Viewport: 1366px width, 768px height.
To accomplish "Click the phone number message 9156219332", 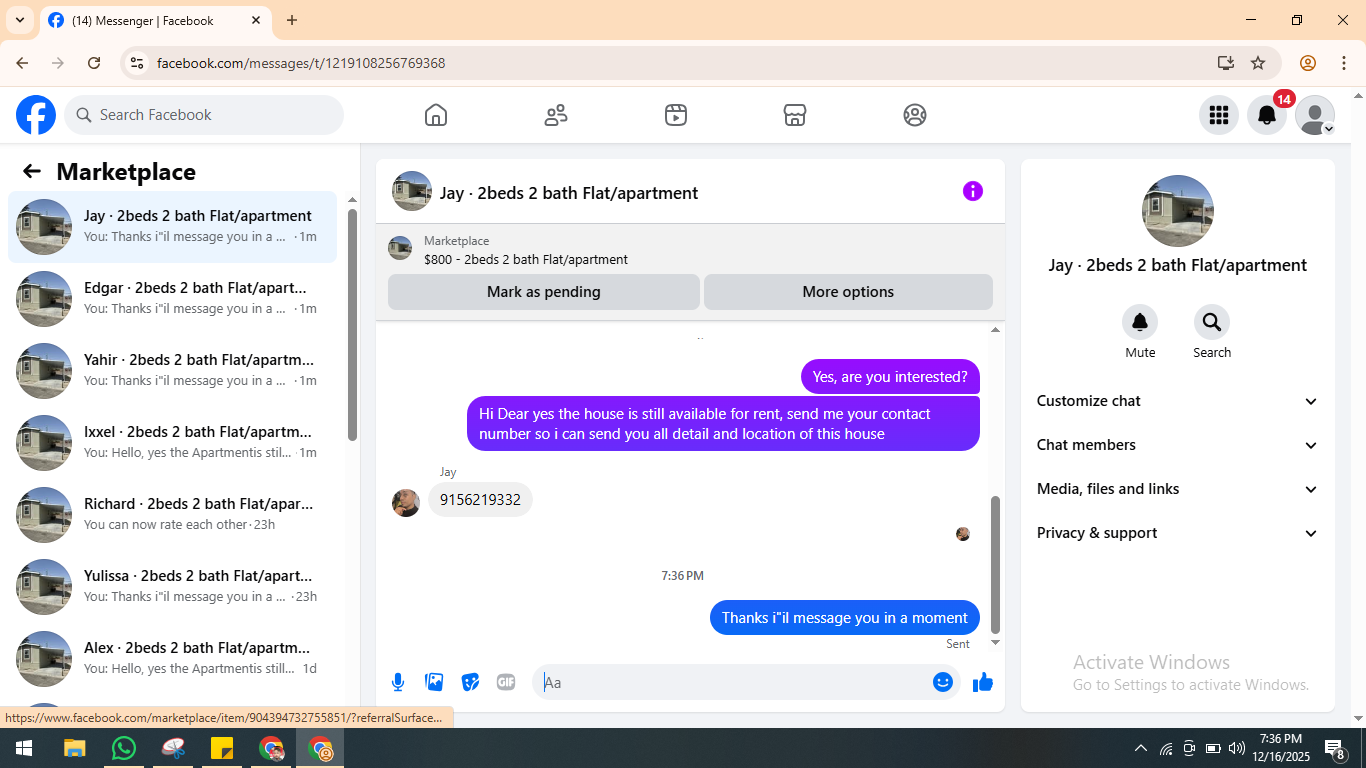I will click(480, 500).
